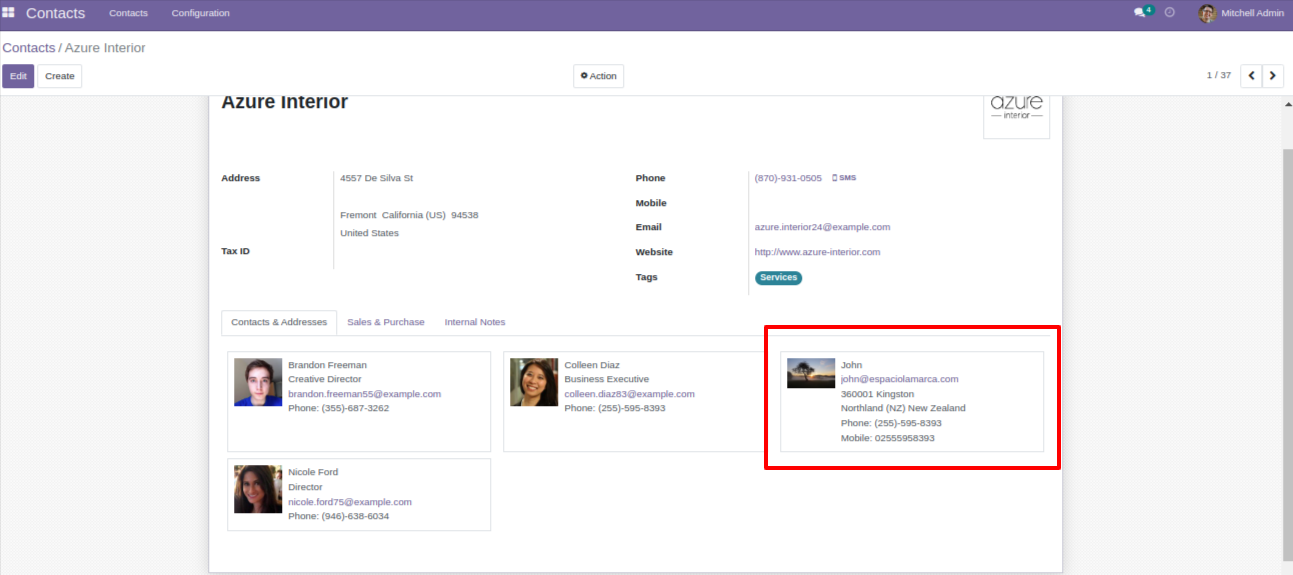Open the Action dropdown button
This screenshot has width=1293, height=575.
598,76
